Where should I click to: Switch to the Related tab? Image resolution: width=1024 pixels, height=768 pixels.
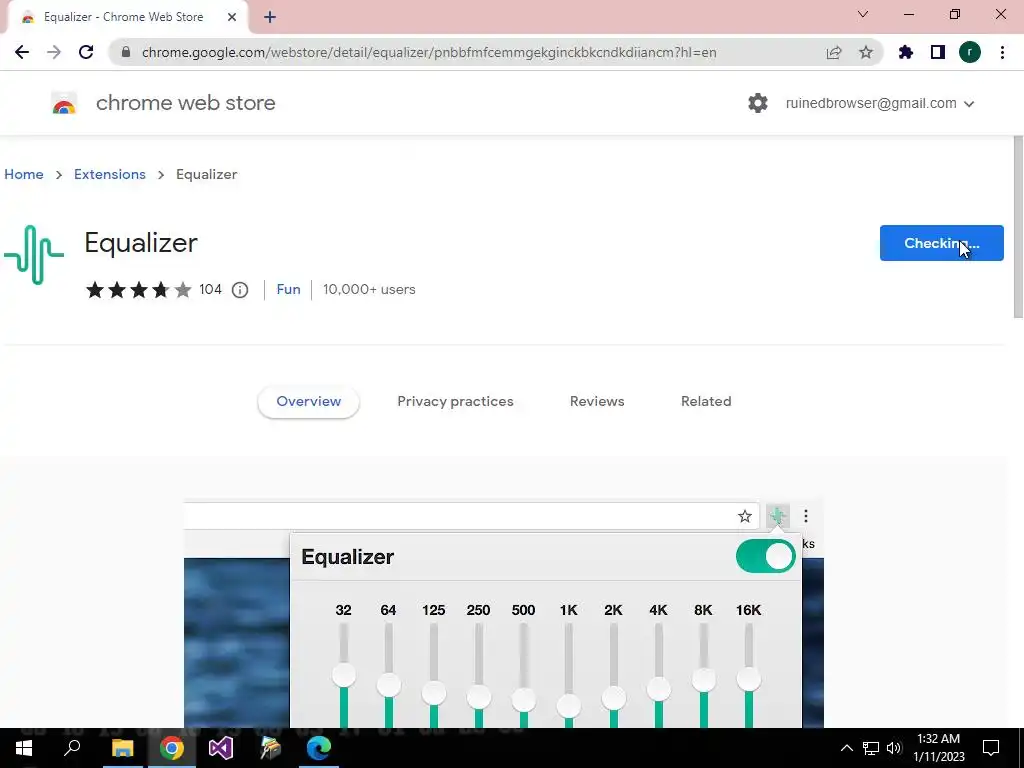(x=706, y=402)
